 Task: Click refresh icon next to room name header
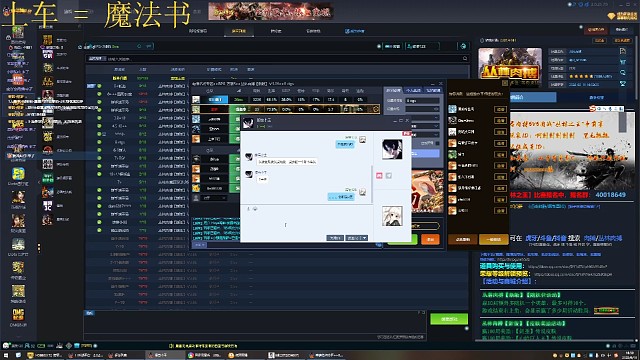click(139, 46)
